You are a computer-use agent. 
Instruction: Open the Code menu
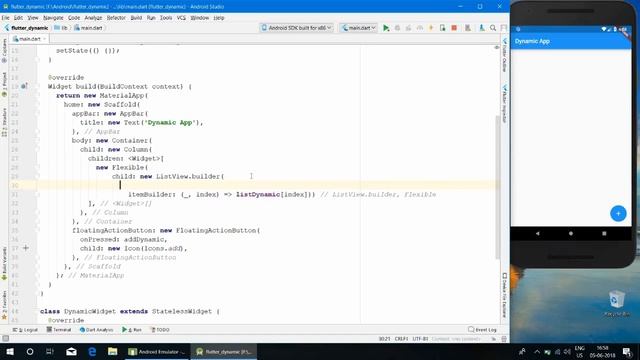[x=74, y=18]
